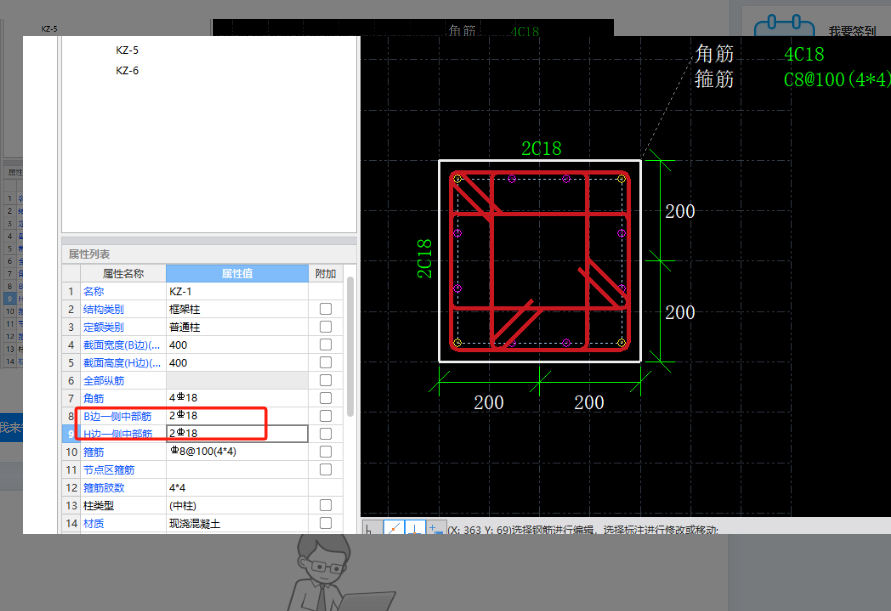
Task: Click the 属性名称 column header
Action: [x=123, y=273]
